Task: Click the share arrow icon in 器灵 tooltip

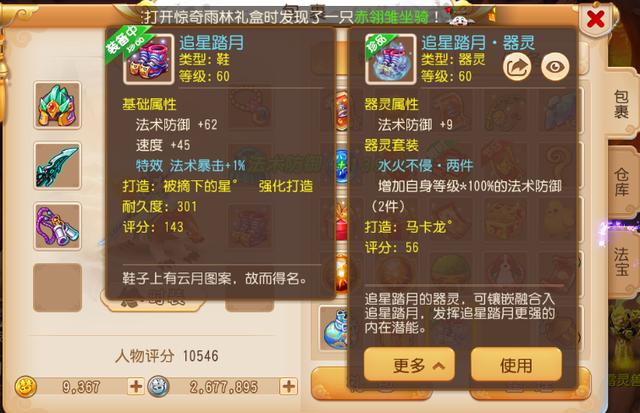Action: pyautogui.click(x=517, y=67)
